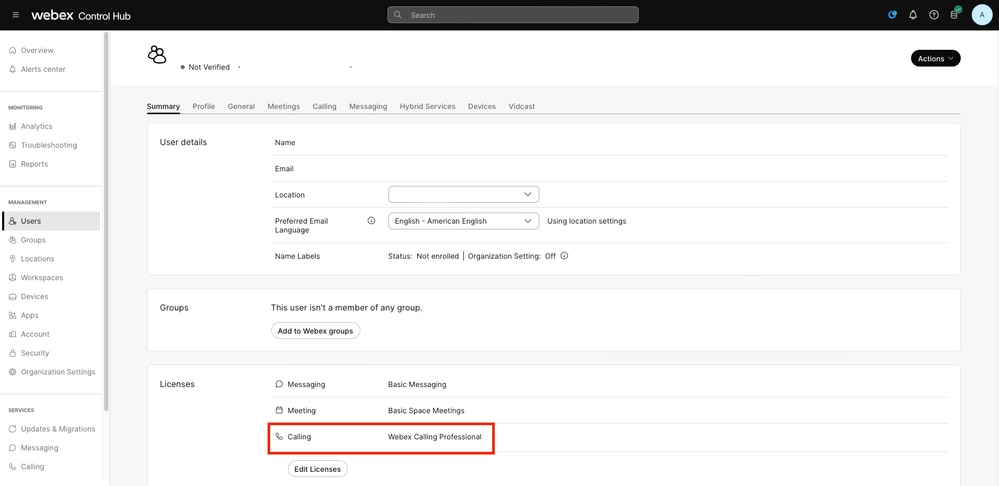999x486 pixels.
Task: Click the Webex Control Hub logo
Action: [81, 15]
